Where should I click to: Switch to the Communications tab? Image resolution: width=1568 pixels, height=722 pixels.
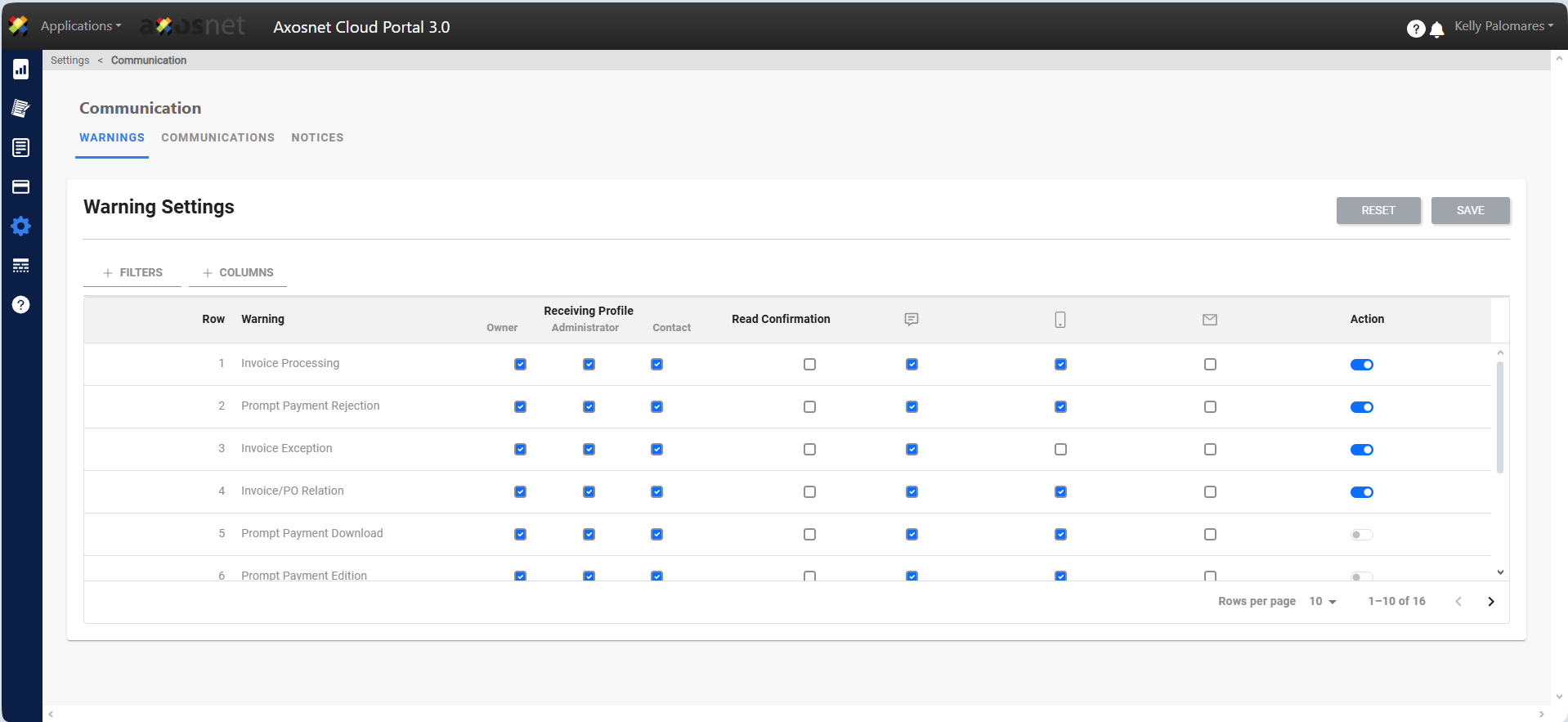217,138
